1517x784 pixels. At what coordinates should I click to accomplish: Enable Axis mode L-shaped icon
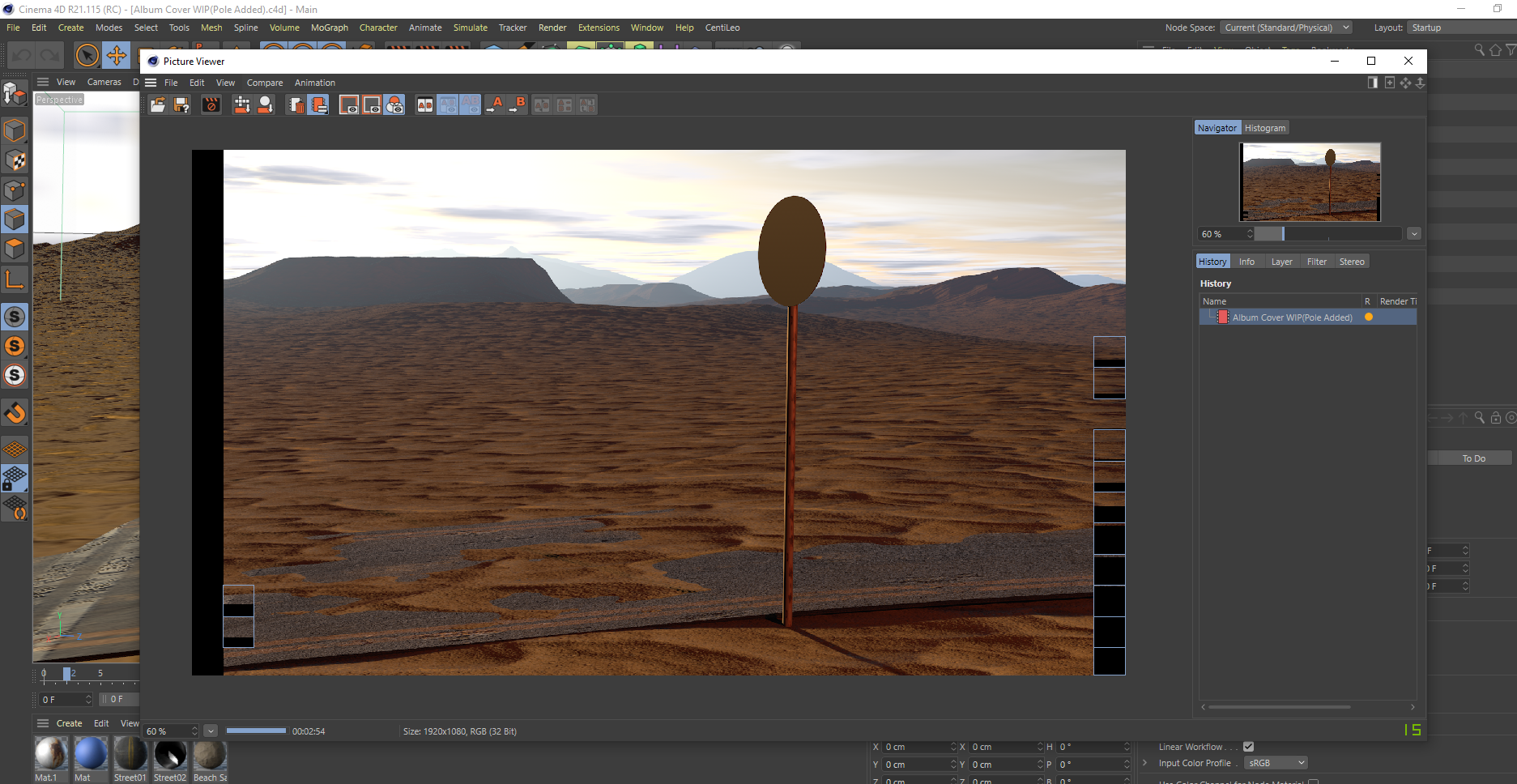coord(15,280)
